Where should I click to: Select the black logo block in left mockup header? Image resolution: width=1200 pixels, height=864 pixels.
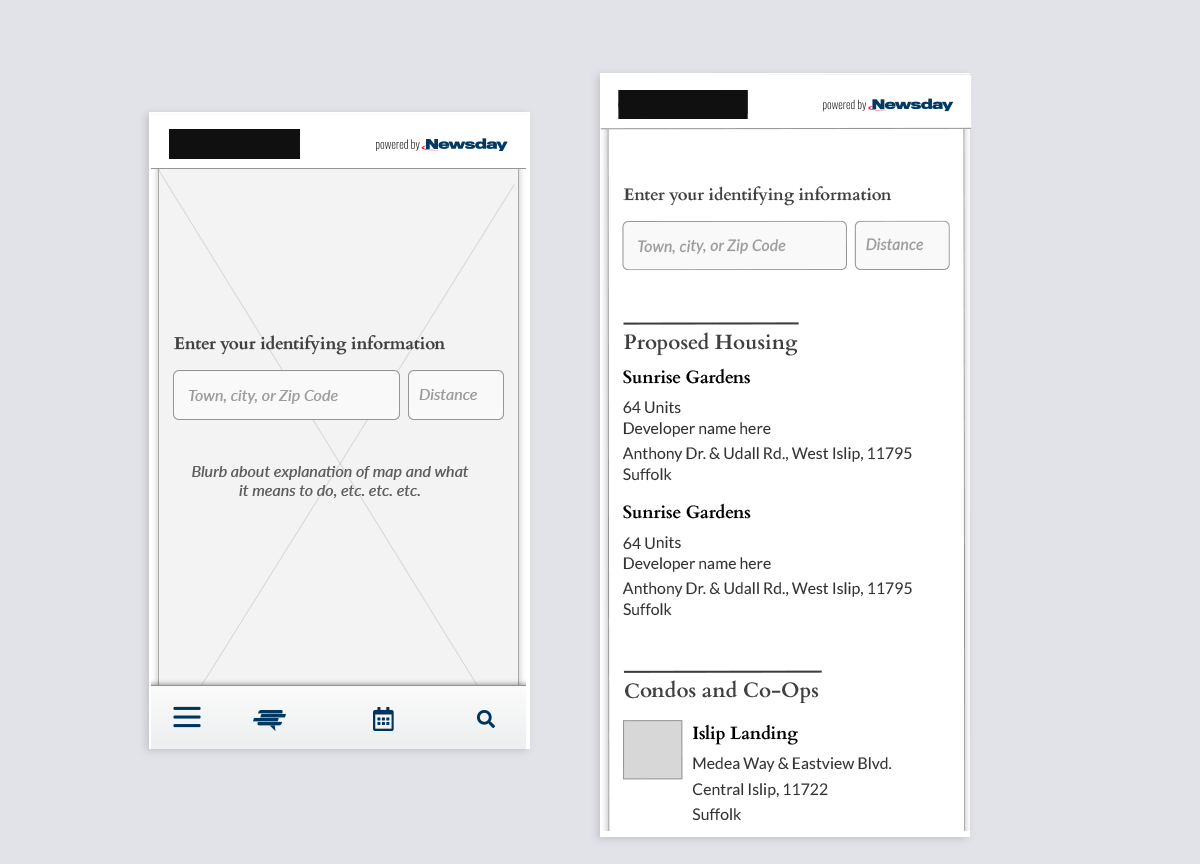click(234, 144)
